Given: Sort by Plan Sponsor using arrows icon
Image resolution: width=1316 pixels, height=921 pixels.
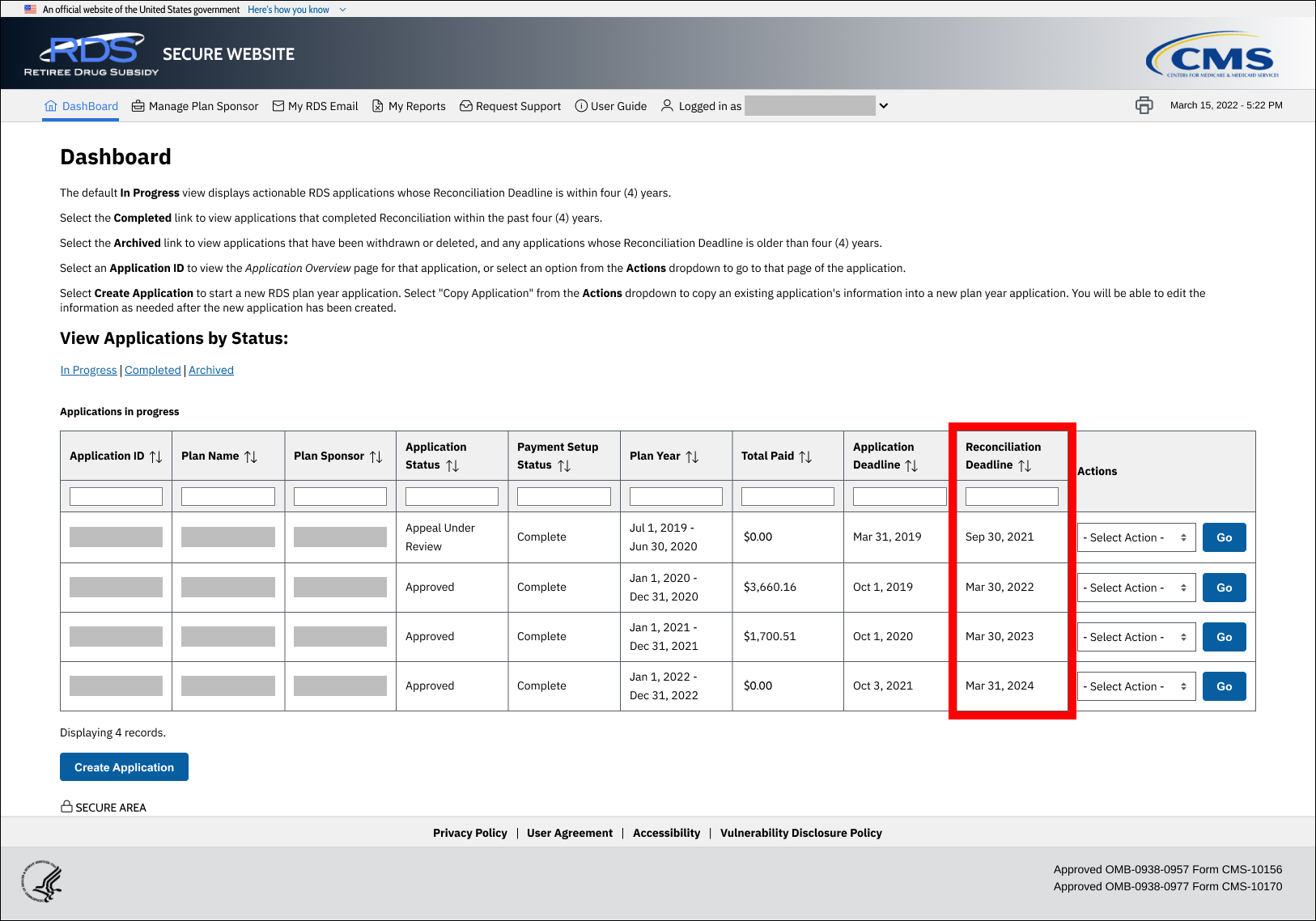Looking at the screenshot, I should [376, 456].
